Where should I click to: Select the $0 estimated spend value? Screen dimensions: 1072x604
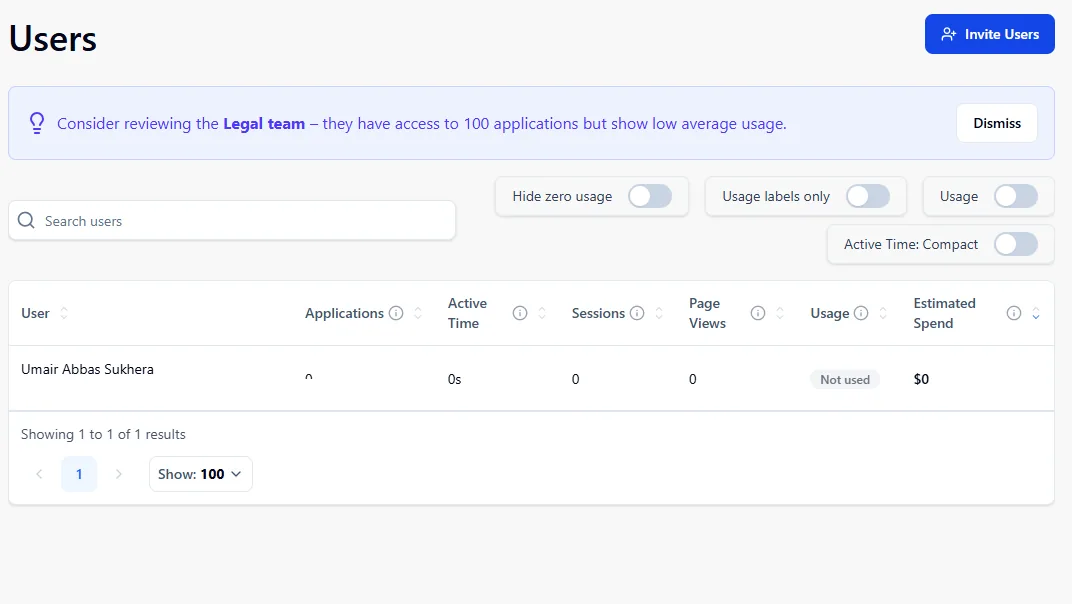pos(921,380)
